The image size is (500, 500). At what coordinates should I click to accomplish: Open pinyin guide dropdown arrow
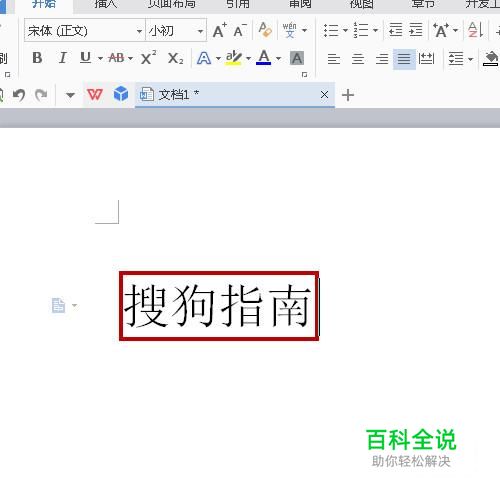pos(304,31)
